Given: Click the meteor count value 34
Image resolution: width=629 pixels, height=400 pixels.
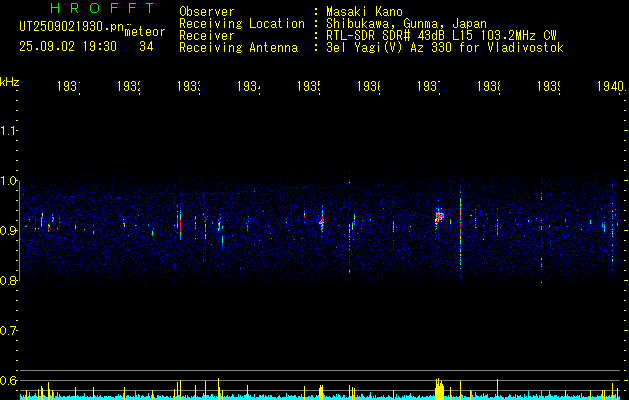Looking at the screenshot, I should [x=146, y=47].
